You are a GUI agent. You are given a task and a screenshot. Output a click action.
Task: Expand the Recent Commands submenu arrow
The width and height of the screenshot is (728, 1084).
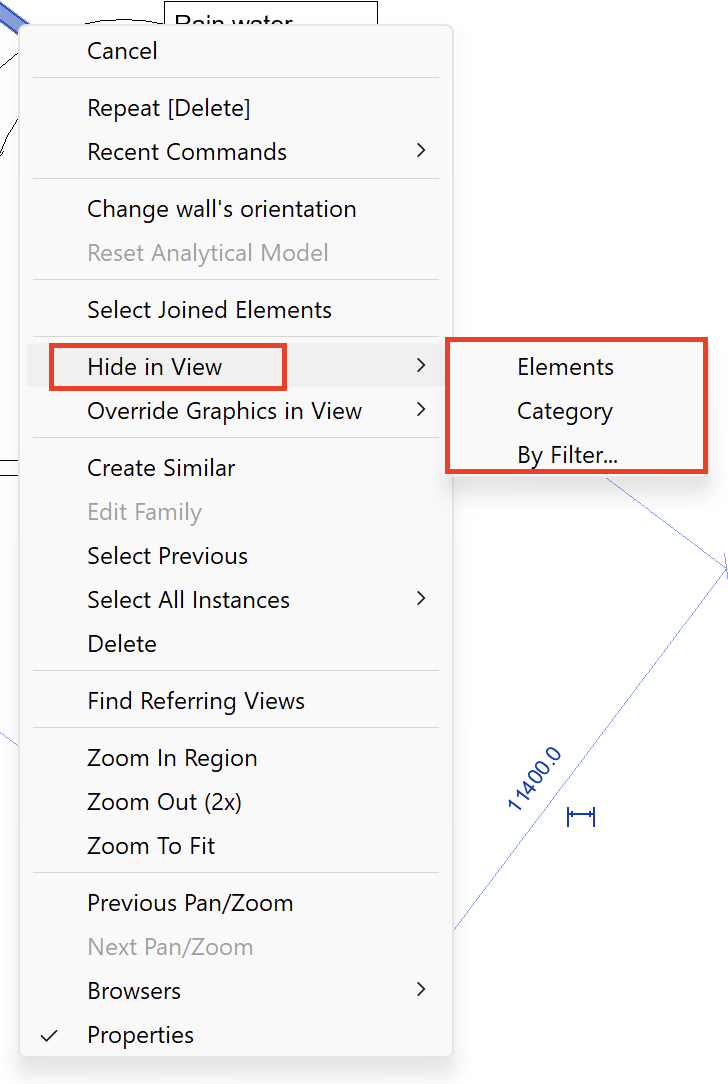coord(421,151)
